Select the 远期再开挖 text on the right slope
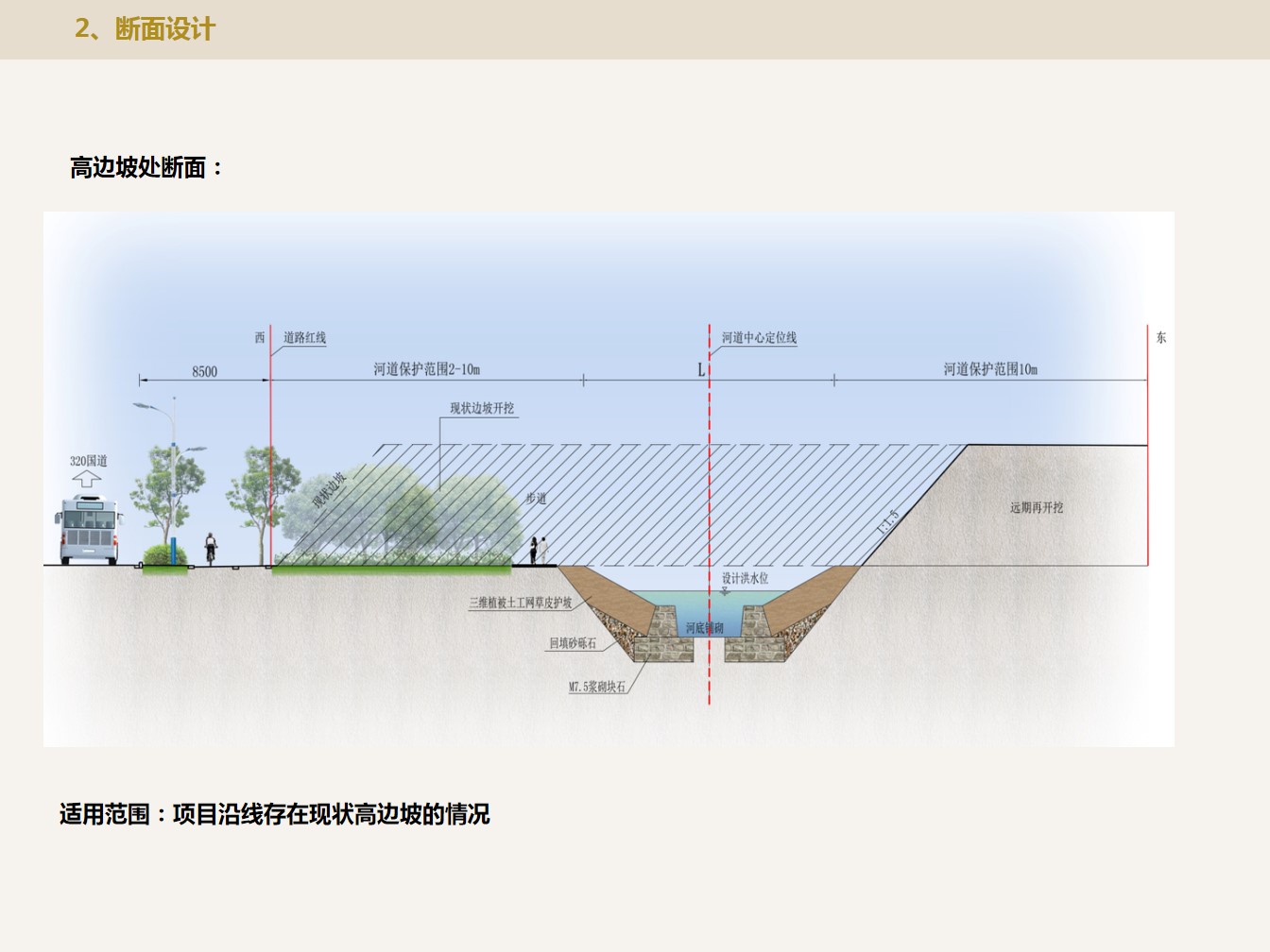 [1036, 508]
